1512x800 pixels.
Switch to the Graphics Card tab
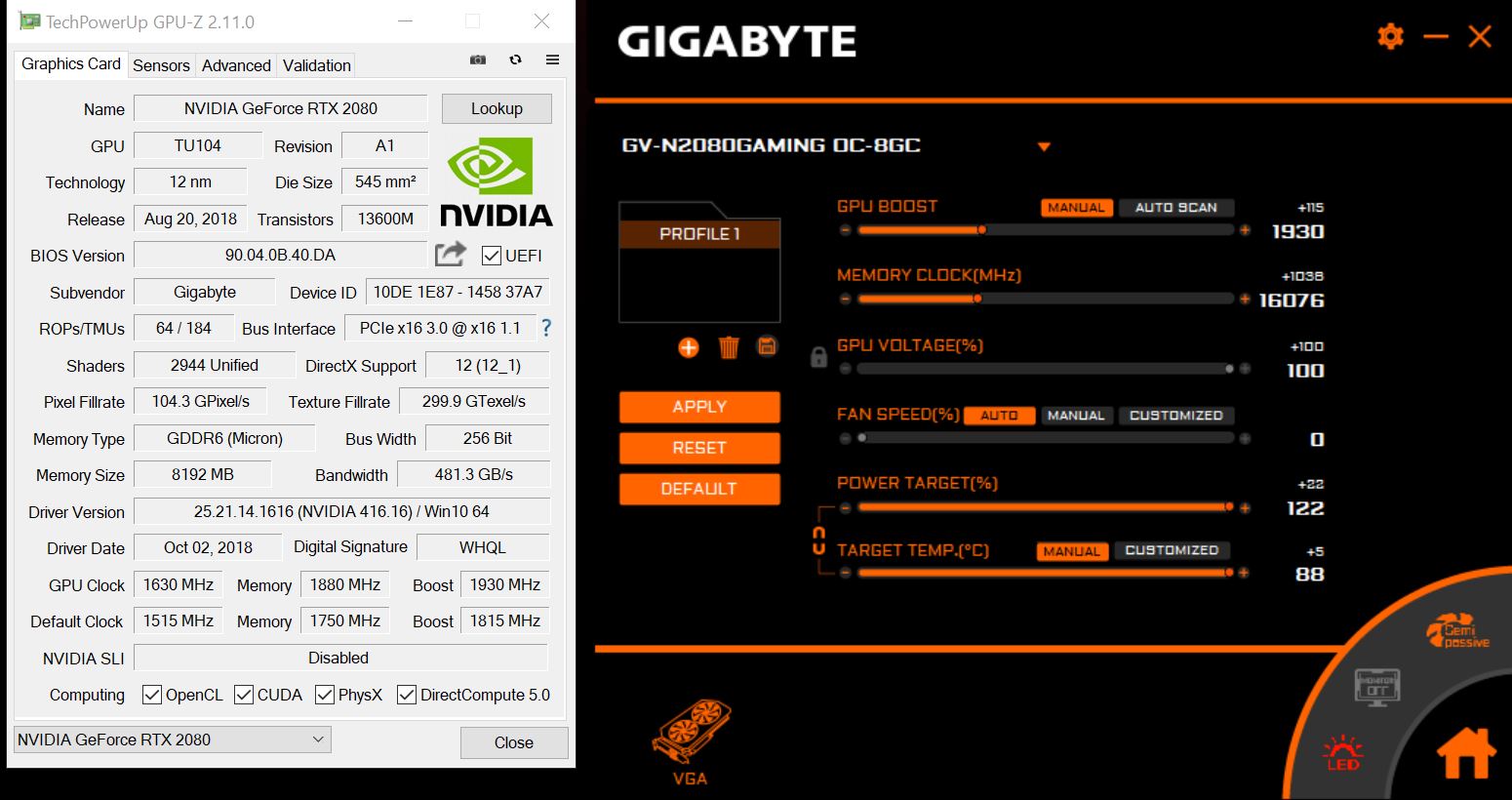coord(71,63)
